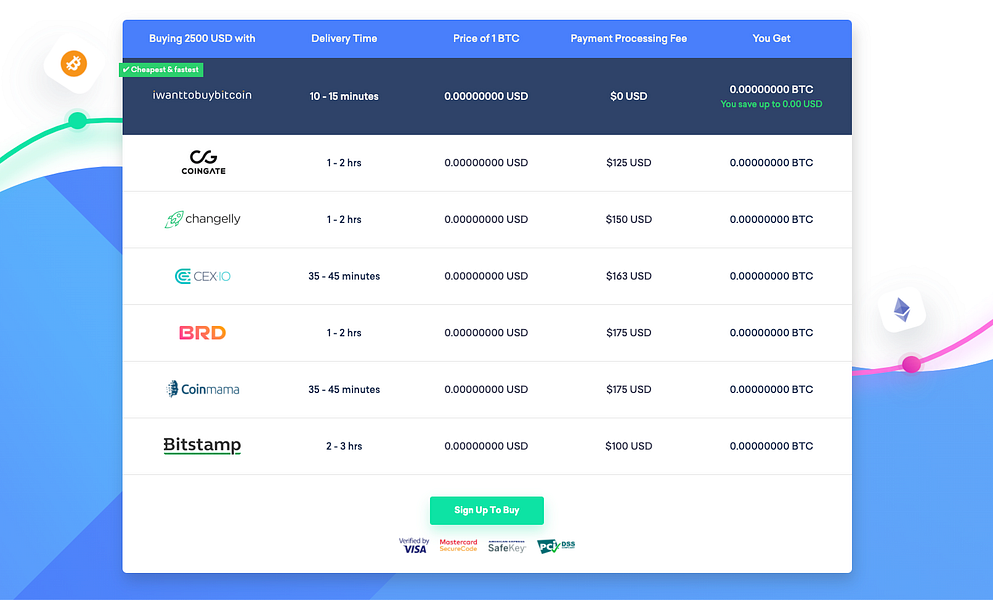This screenshot has width=993, height=600.
Task: Click the Changelly rocket logo
Action: 203,219
